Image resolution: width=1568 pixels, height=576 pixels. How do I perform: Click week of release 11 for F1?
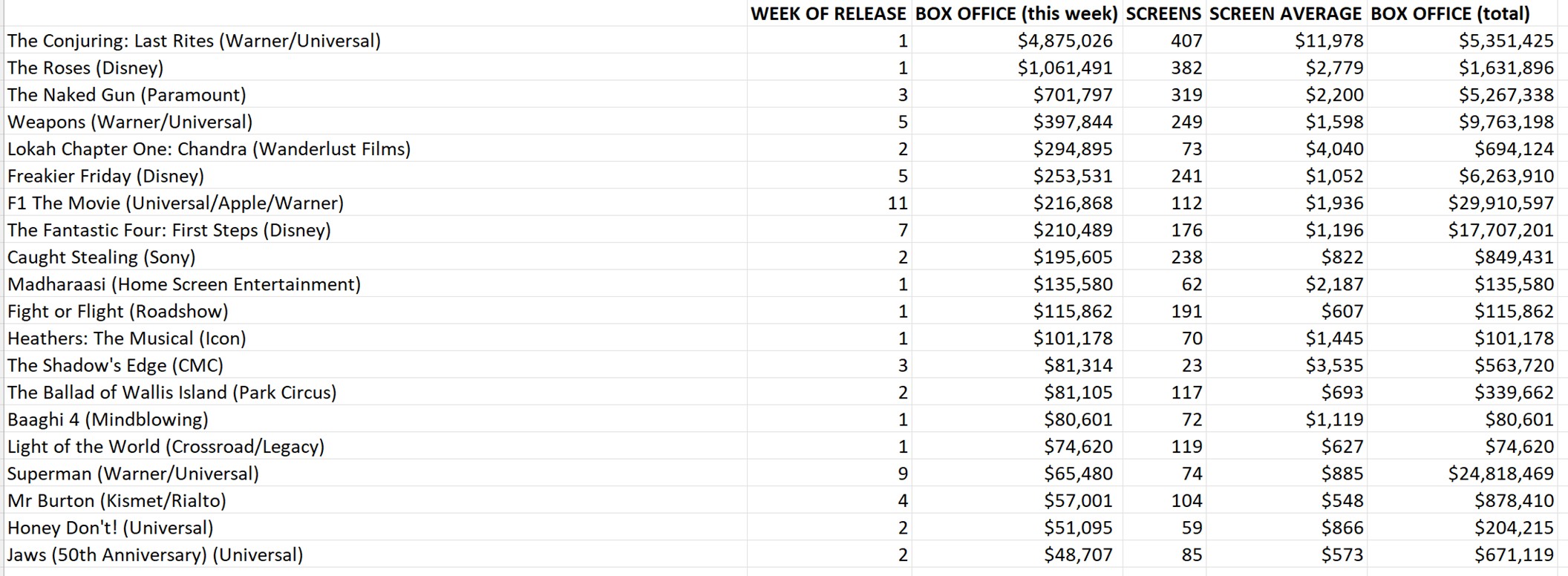(x=898, y=203)
